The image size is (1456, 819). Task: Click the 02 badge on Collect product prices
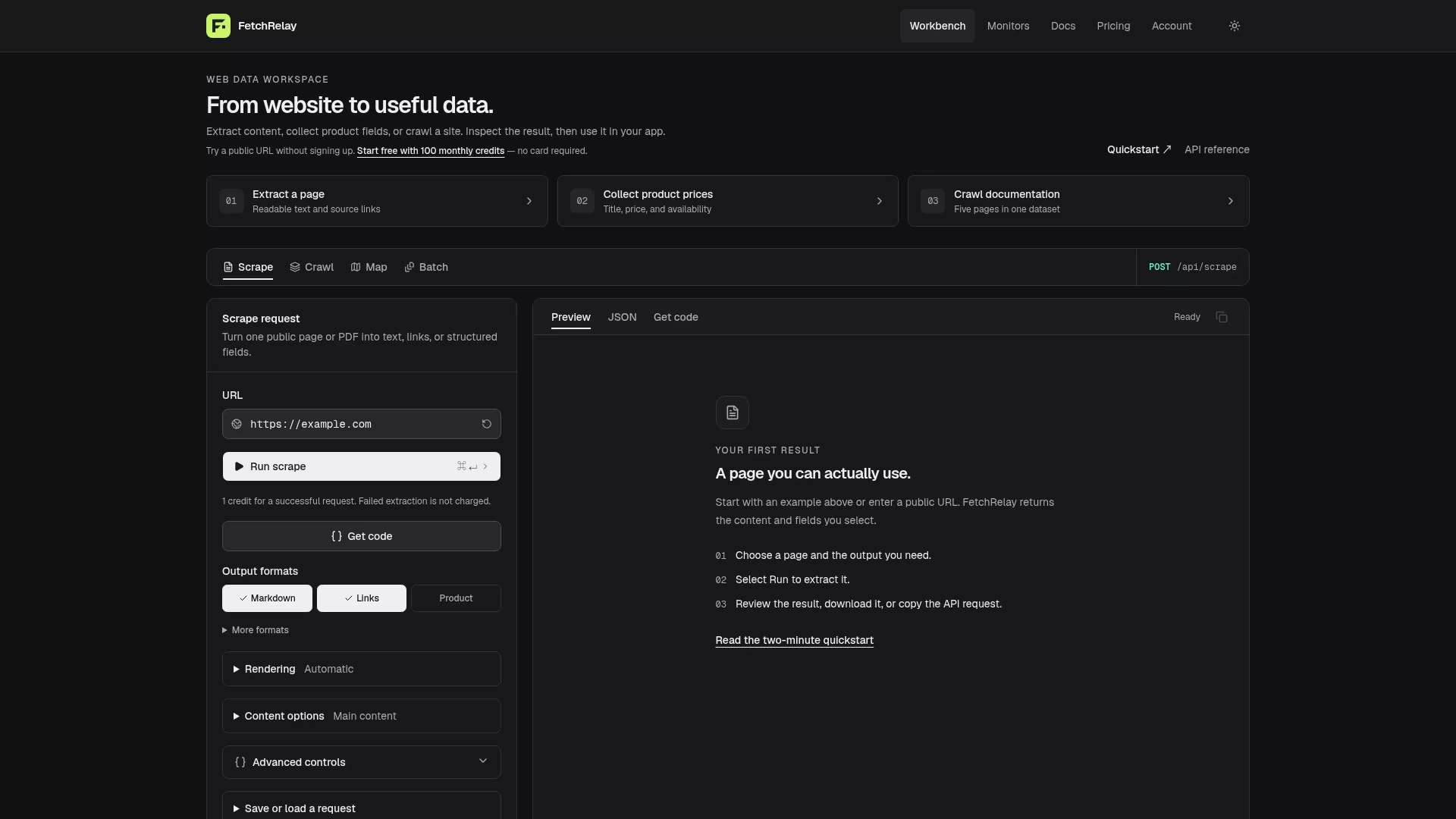(x=582, y=201)
